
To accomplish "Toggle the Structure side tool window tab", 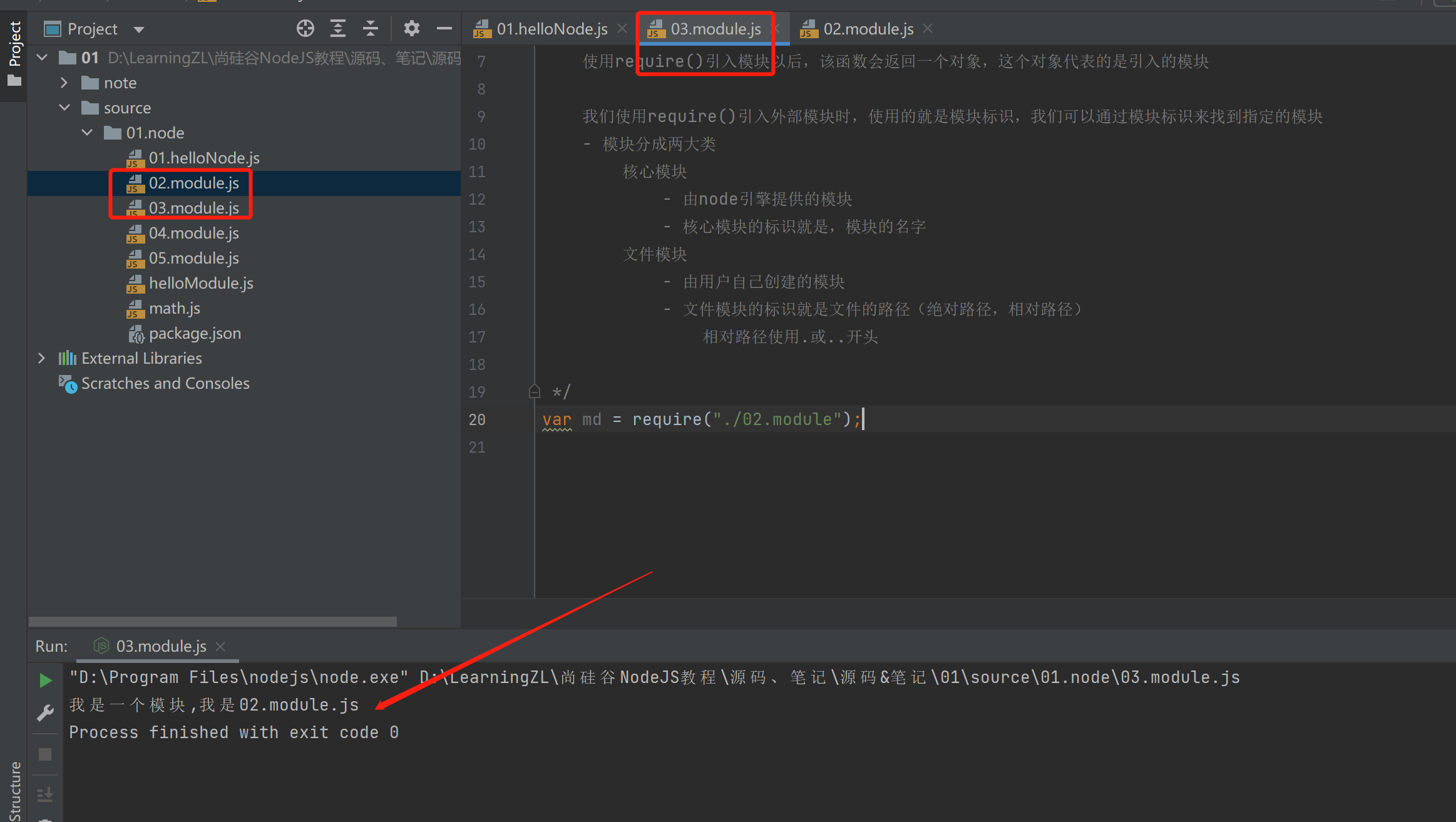I will click(x=14, y=789).
